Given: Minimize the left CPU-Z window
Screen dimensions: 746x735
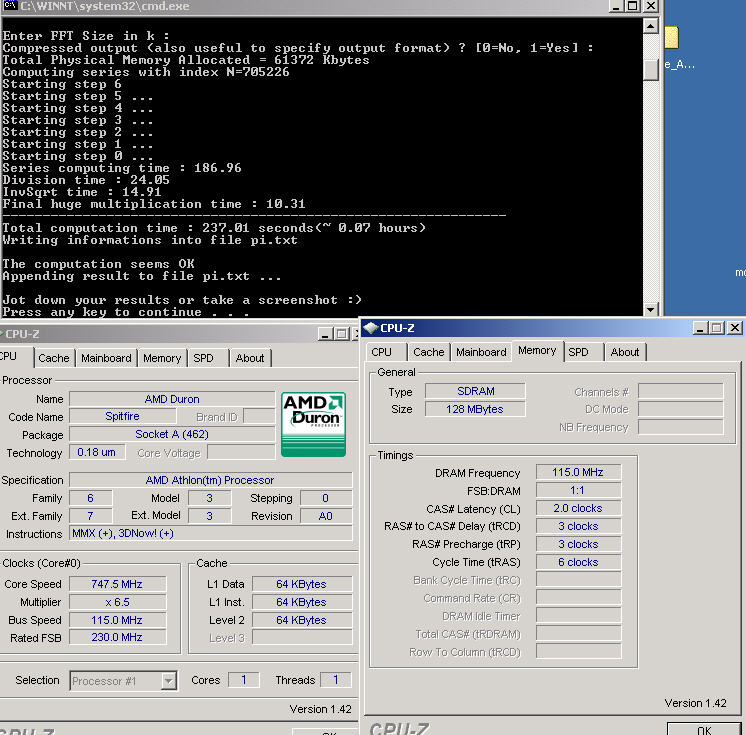Looking at the screenshot, I should (x=325, y=334).
